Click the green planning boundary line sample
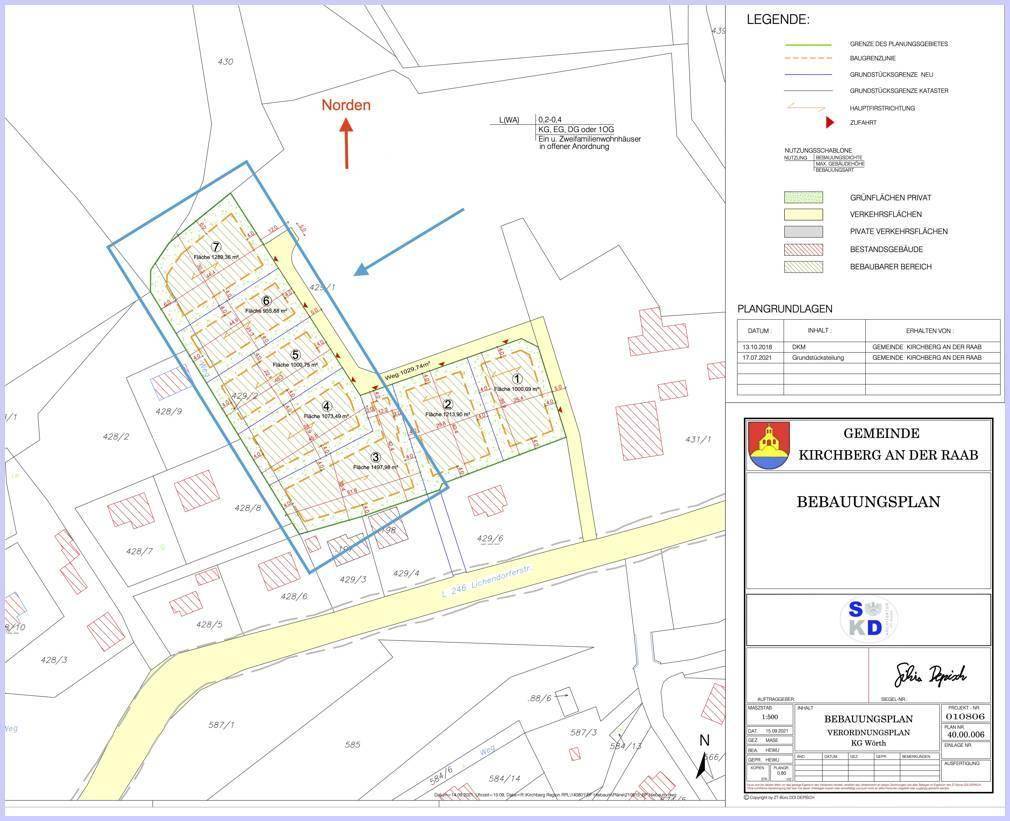This screenshot has width=1010, height=821. [x=806, y=44]
